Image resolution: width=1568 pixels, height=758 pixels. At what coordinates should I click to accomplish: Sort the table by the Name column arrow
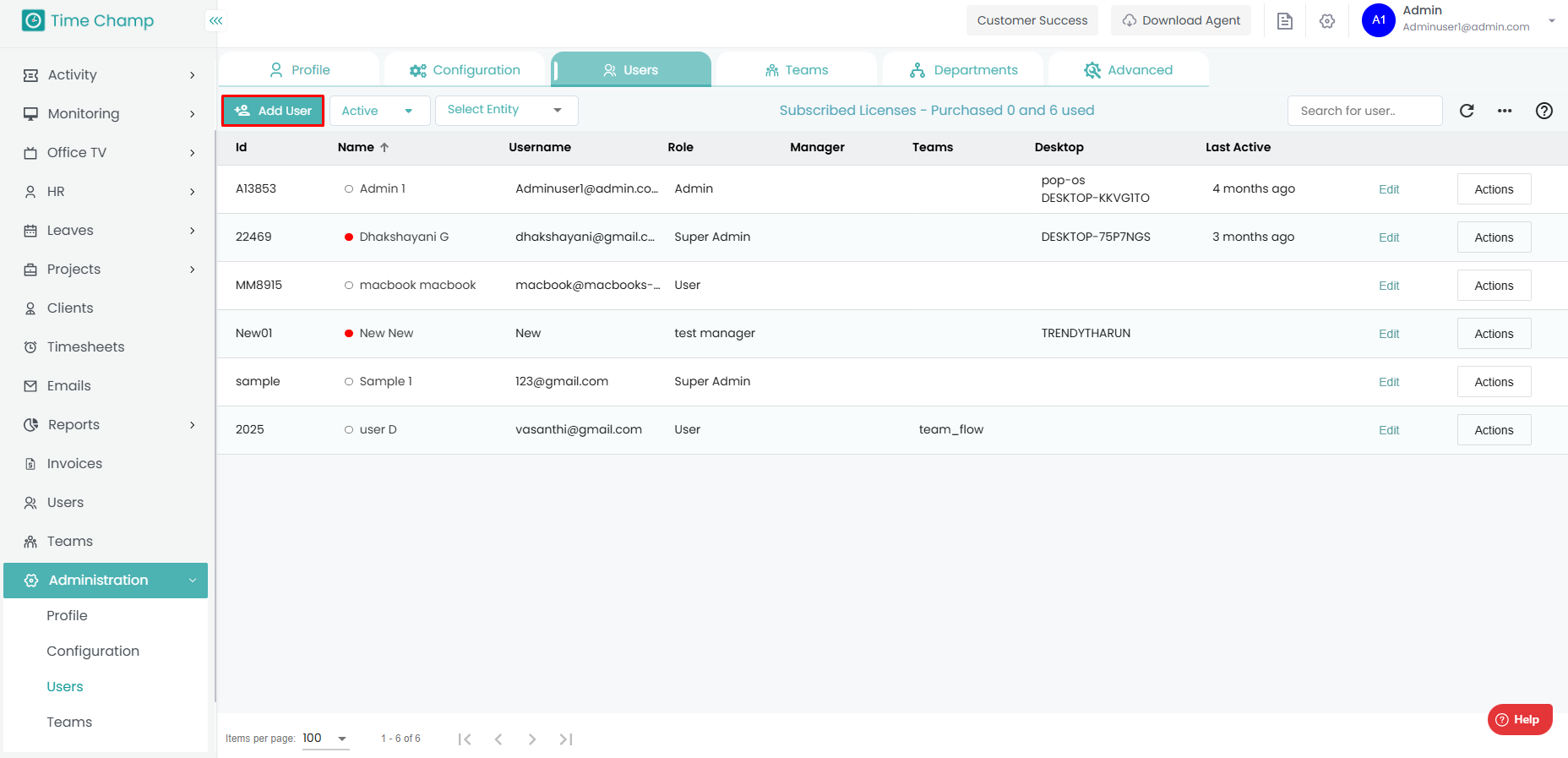click(384, 147)
